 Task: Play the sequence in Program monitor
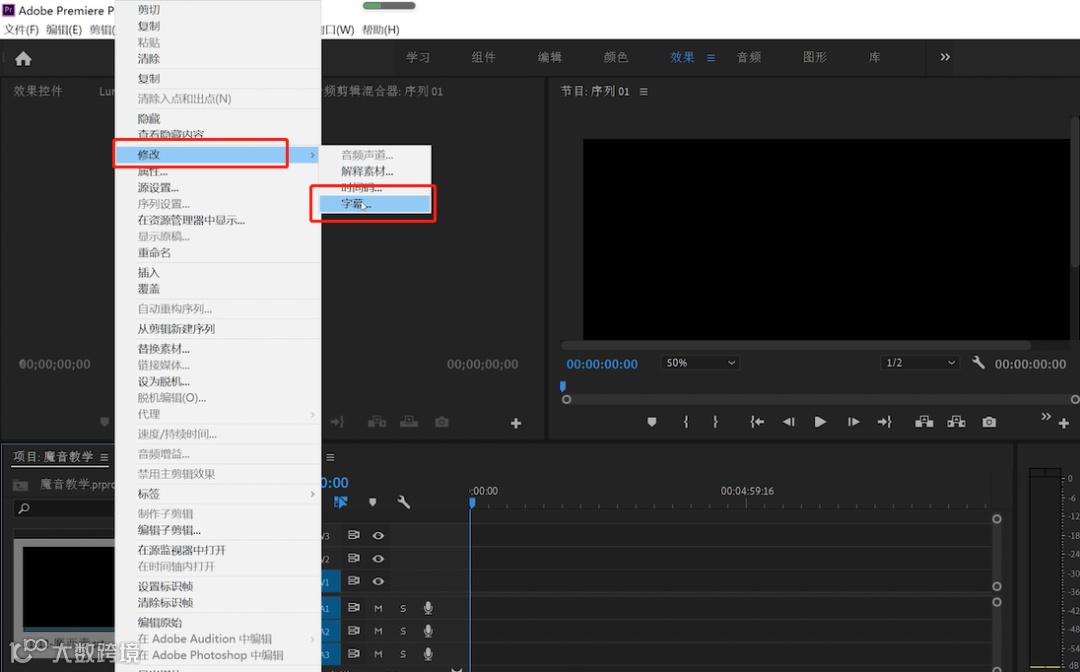click(x=820, y=422)
